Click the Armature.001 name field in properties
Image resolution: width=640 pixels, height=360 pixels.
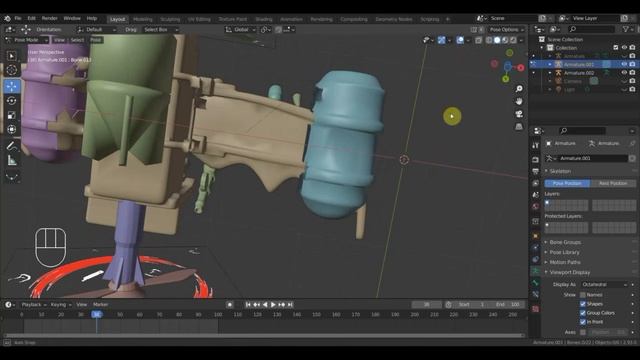(x=593, y=158)
